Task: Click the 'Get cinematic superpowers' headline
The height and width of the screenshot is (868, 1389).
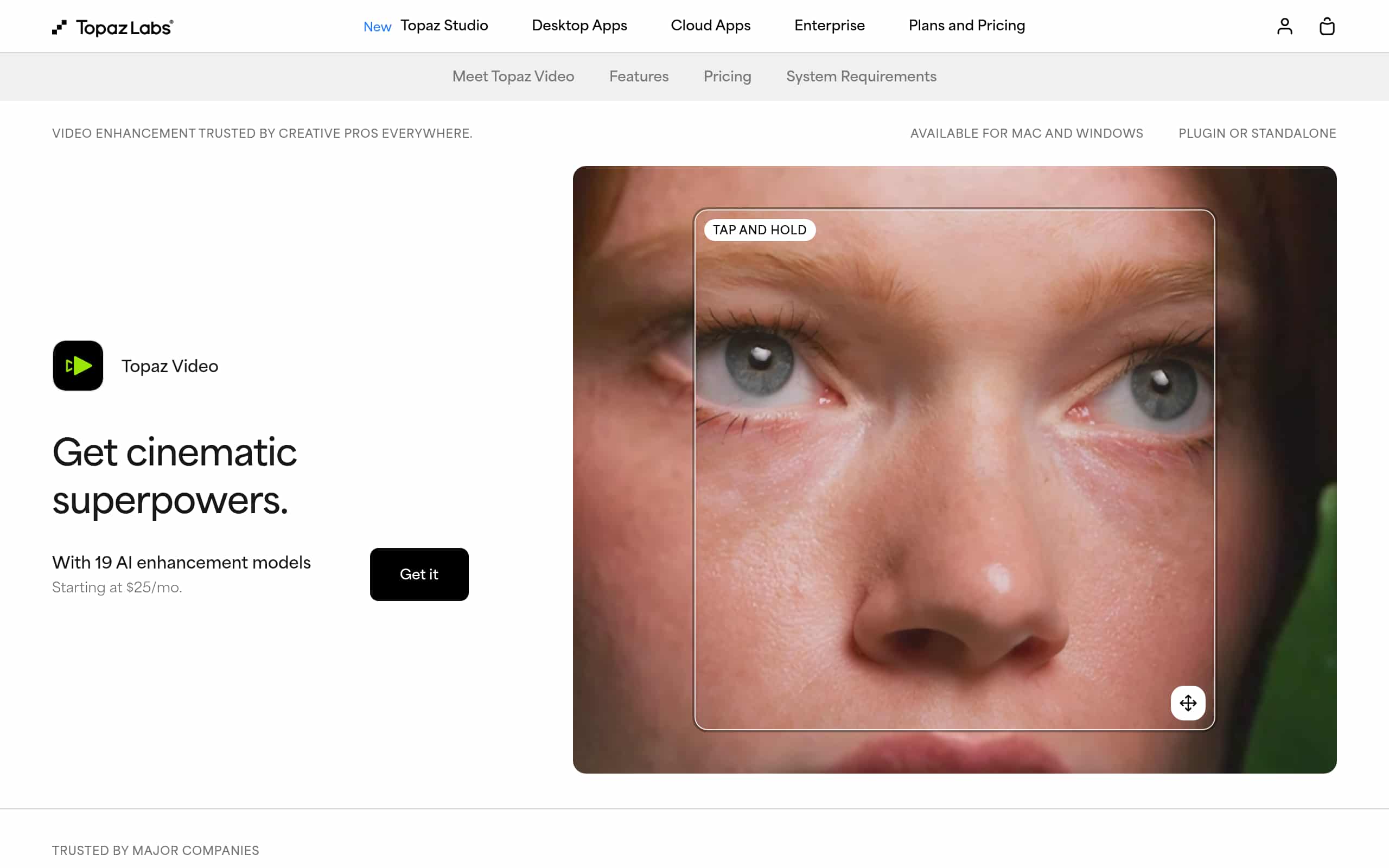Action: (x=175, y=476)
